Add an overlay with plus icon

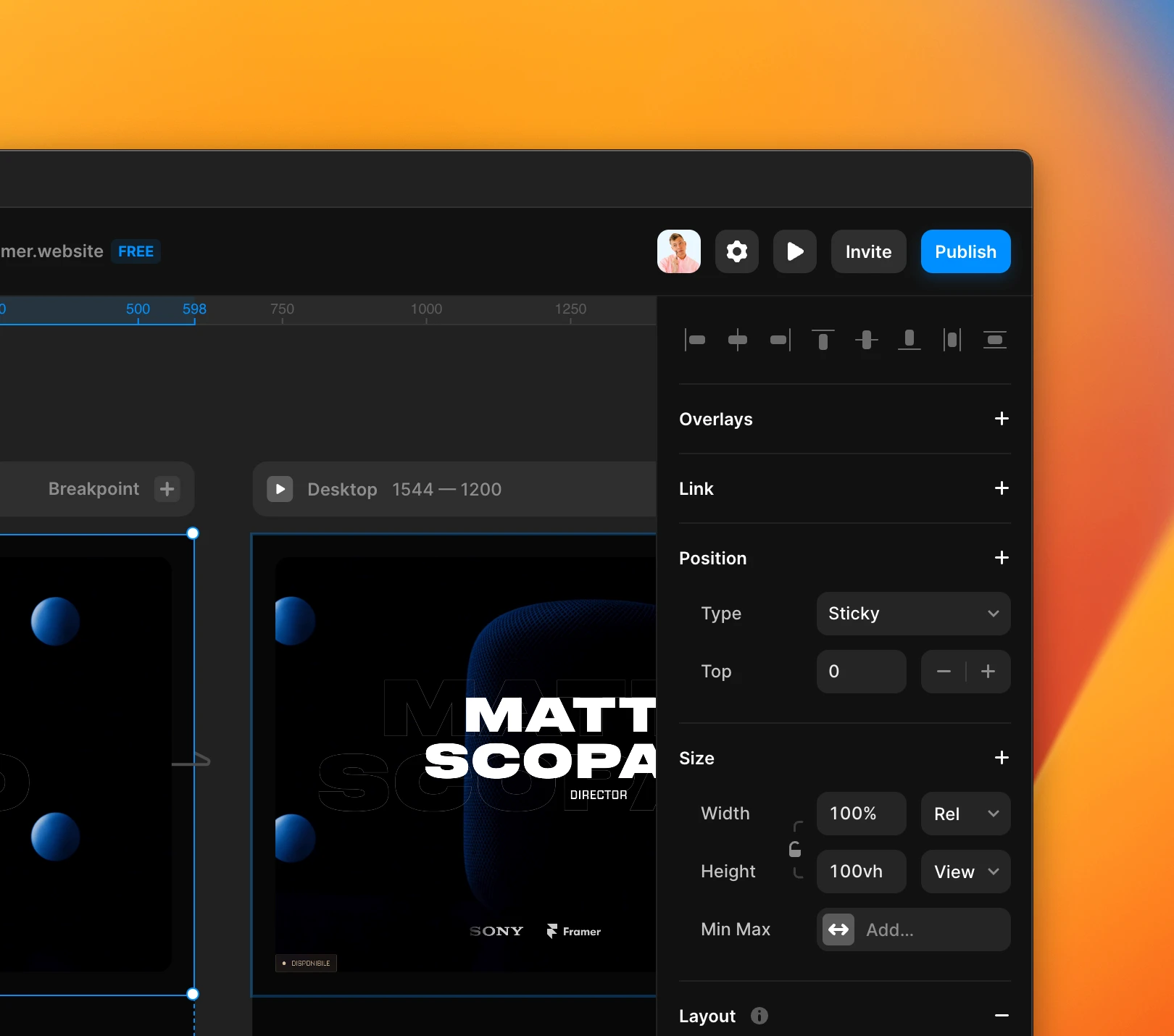1002,419
